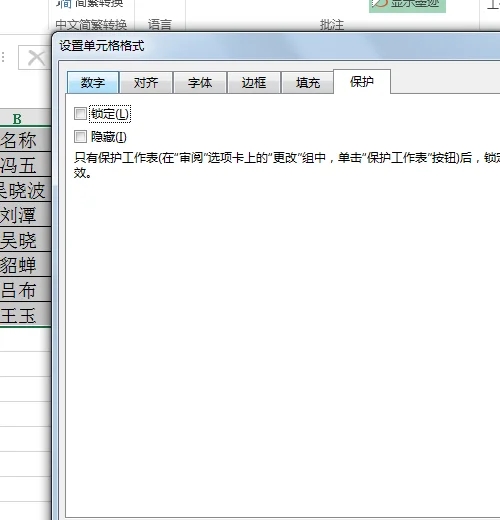Click the cell with 貂蝉

click(x=25, y=265)
